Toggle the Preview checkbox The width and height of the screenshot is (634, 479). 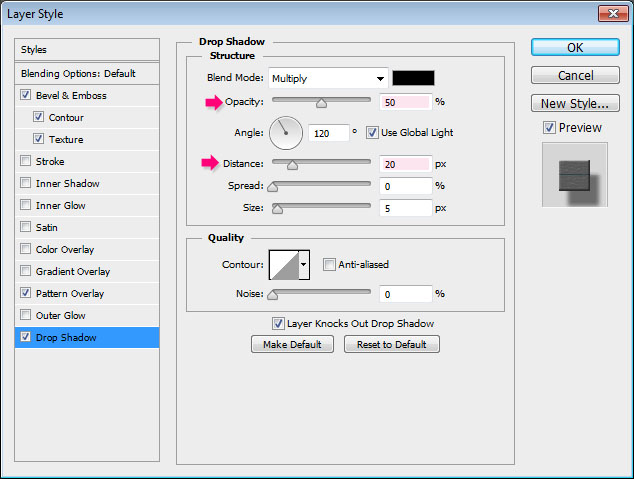549,128
